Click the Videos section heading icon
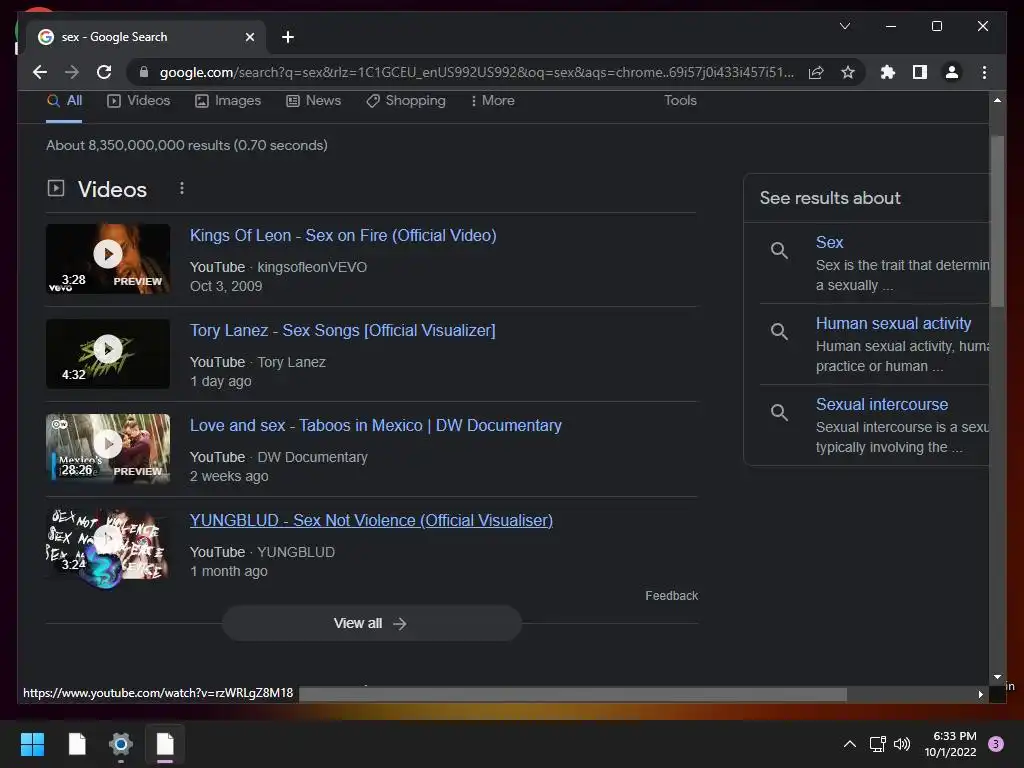The width and height of the screenshot is (1024, 768). pyautogui.click(x=56, y=189)
